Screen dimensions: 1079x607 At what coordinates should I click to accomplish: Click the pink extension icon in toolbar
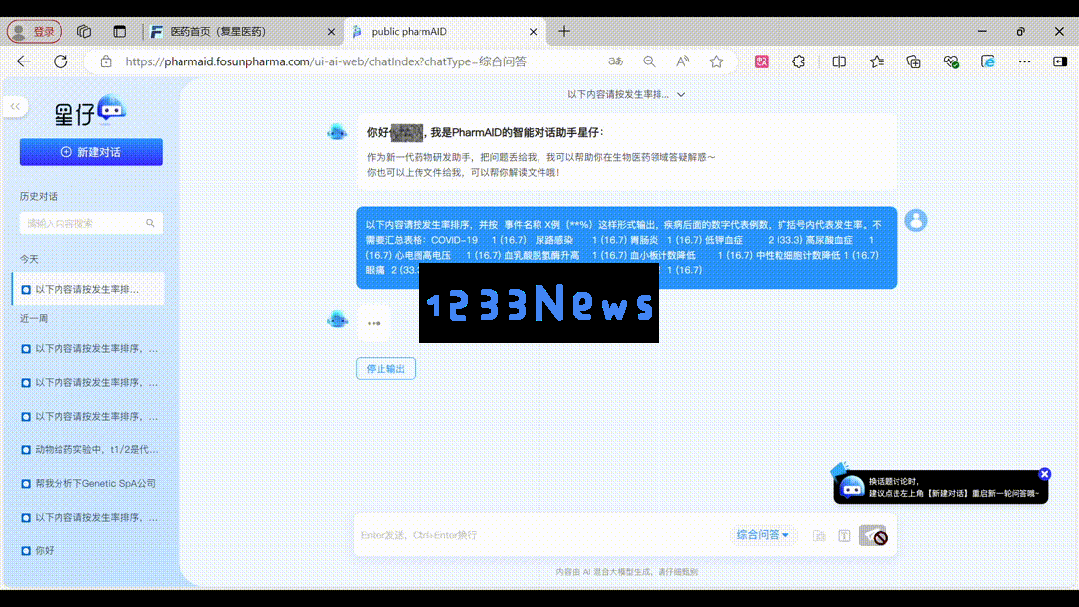point(762,61)
